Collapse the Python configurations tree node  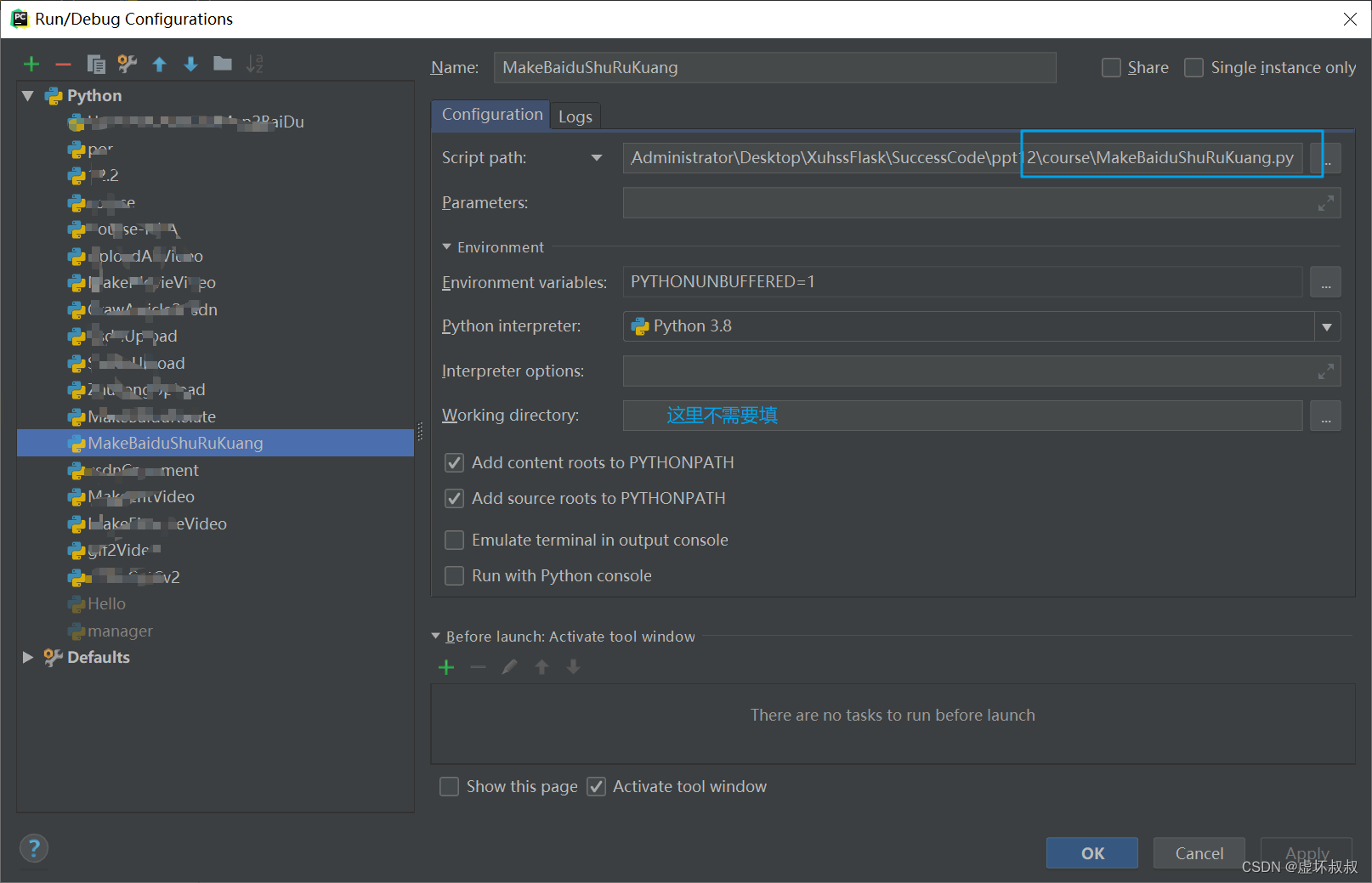[x=27, y=96]
